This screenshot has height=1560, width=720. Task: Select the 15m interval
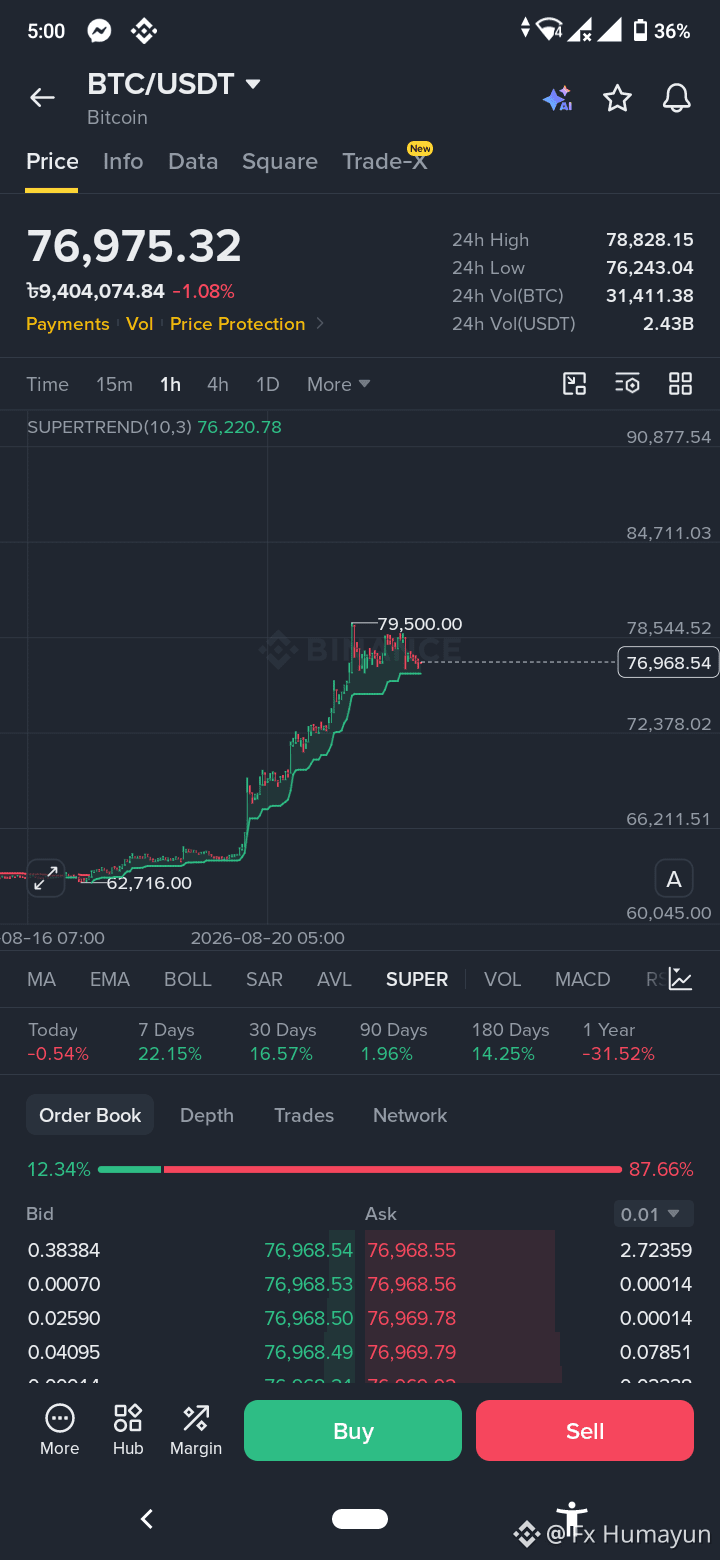[114, 384]
